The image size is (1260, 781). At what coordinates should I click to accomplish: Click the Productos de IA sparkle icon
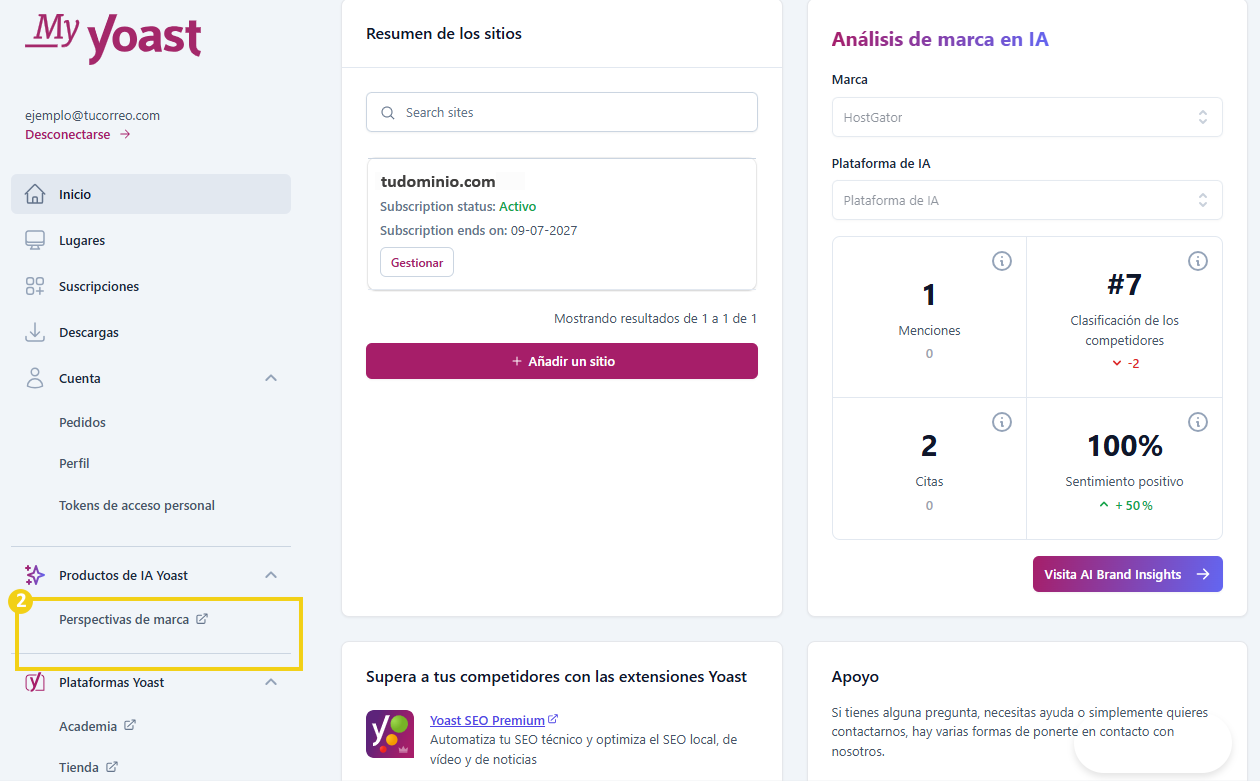pos(35,575)
